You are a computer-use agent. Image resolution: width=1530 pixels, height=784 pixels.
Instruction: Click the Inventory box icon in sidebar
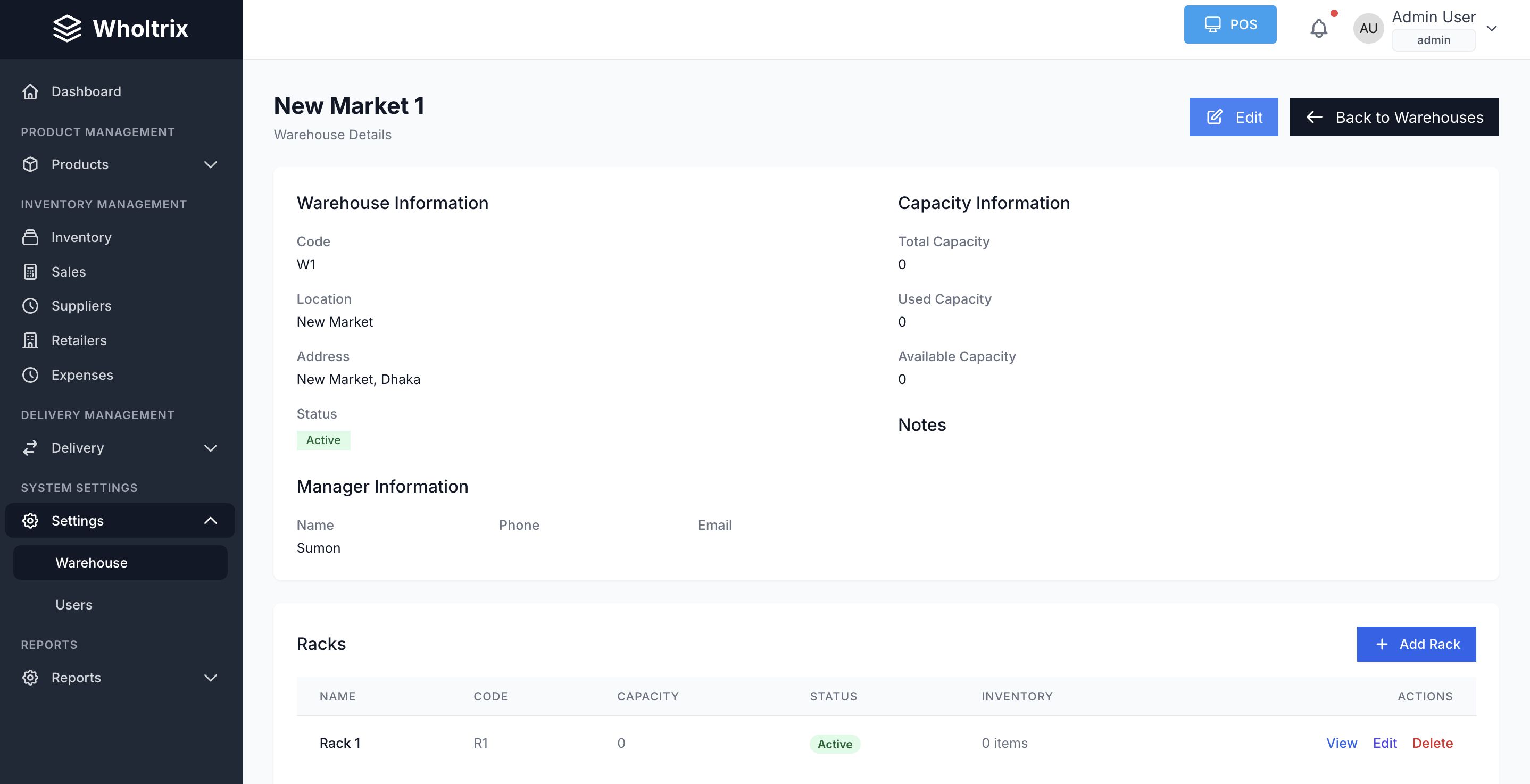point(30,237)
